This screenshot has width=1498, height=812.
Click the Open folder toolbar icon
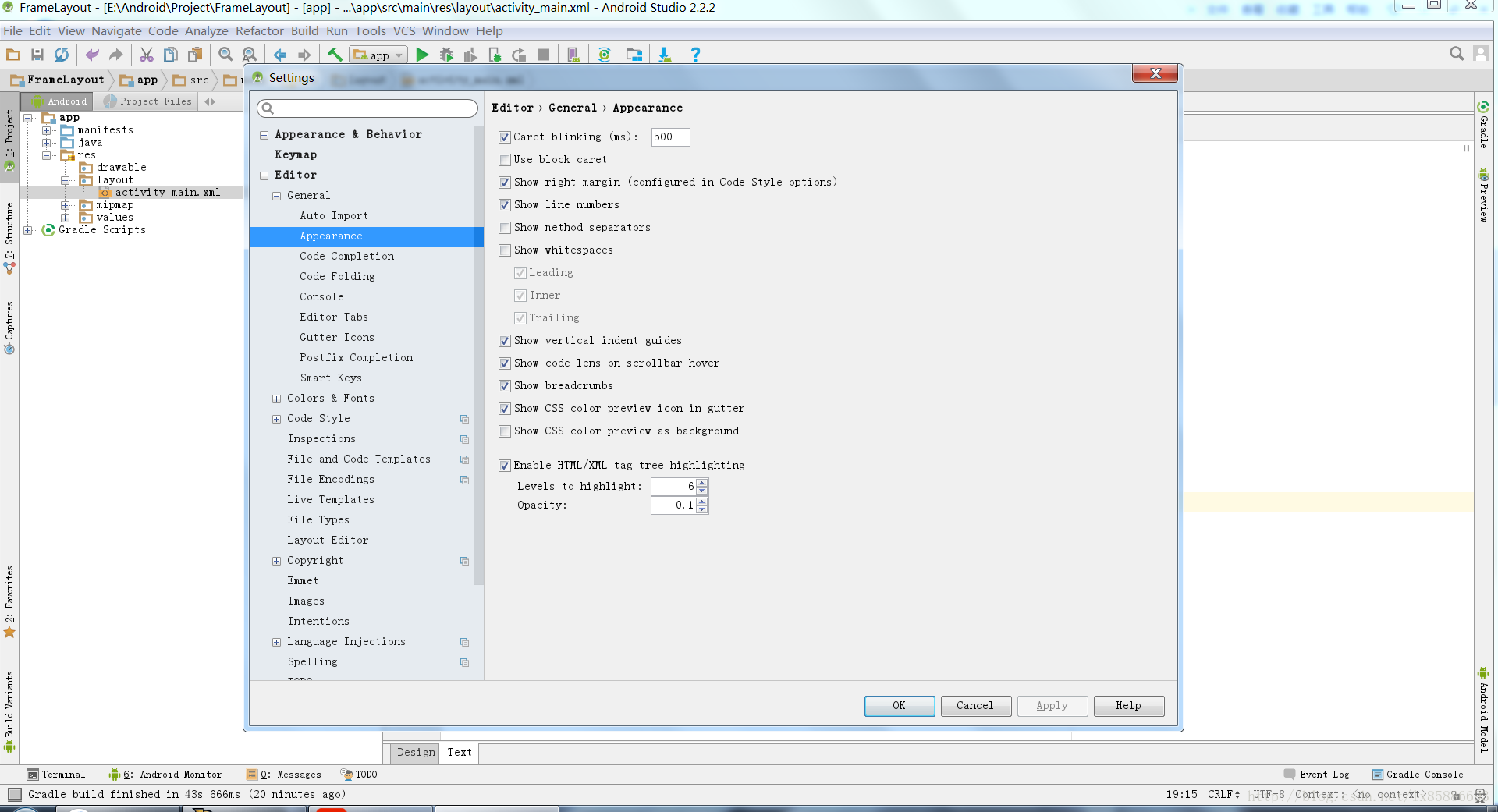point(13,55)
